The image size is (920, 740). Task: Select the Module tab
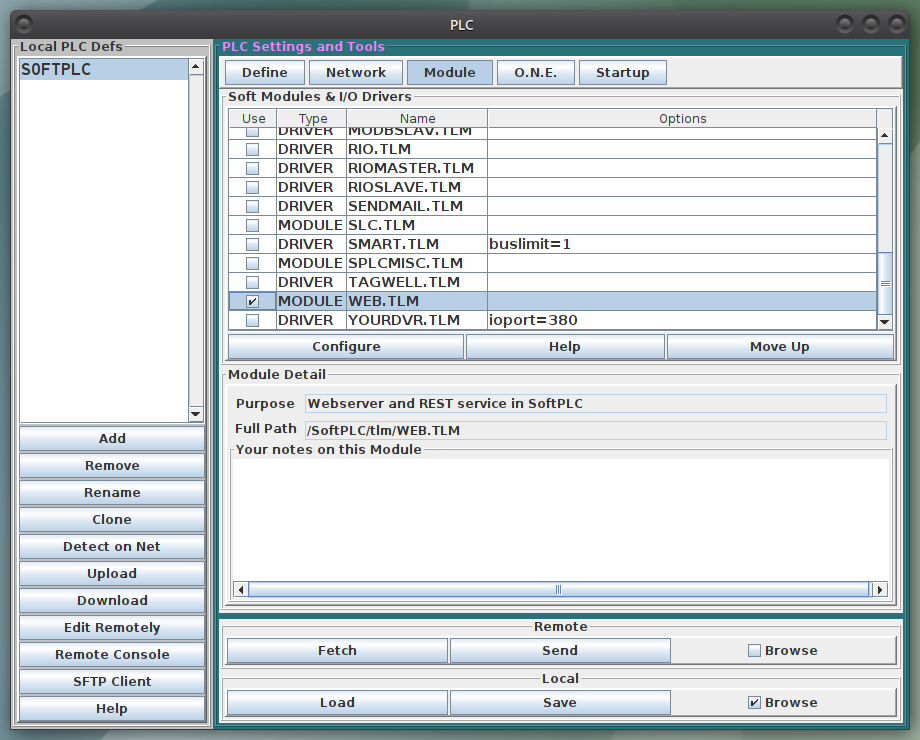(x=449, y=73)
